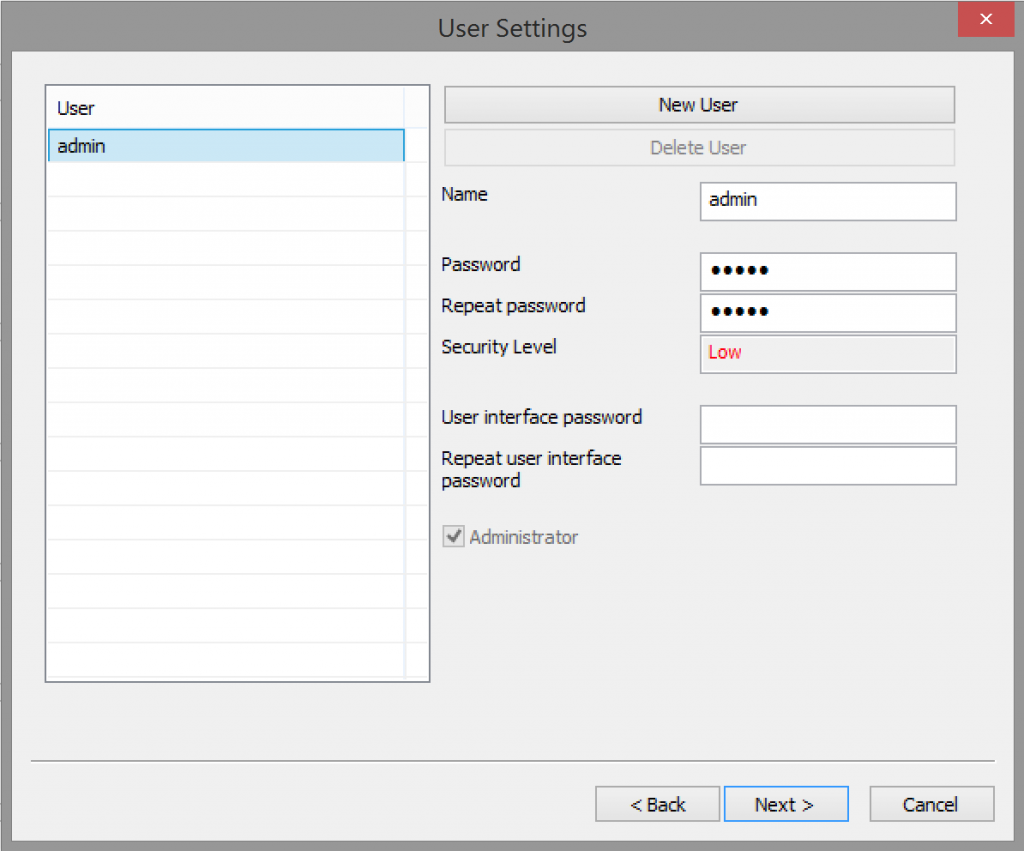
Task: Click the empty second column header in user list
Action: pos(415,108)
